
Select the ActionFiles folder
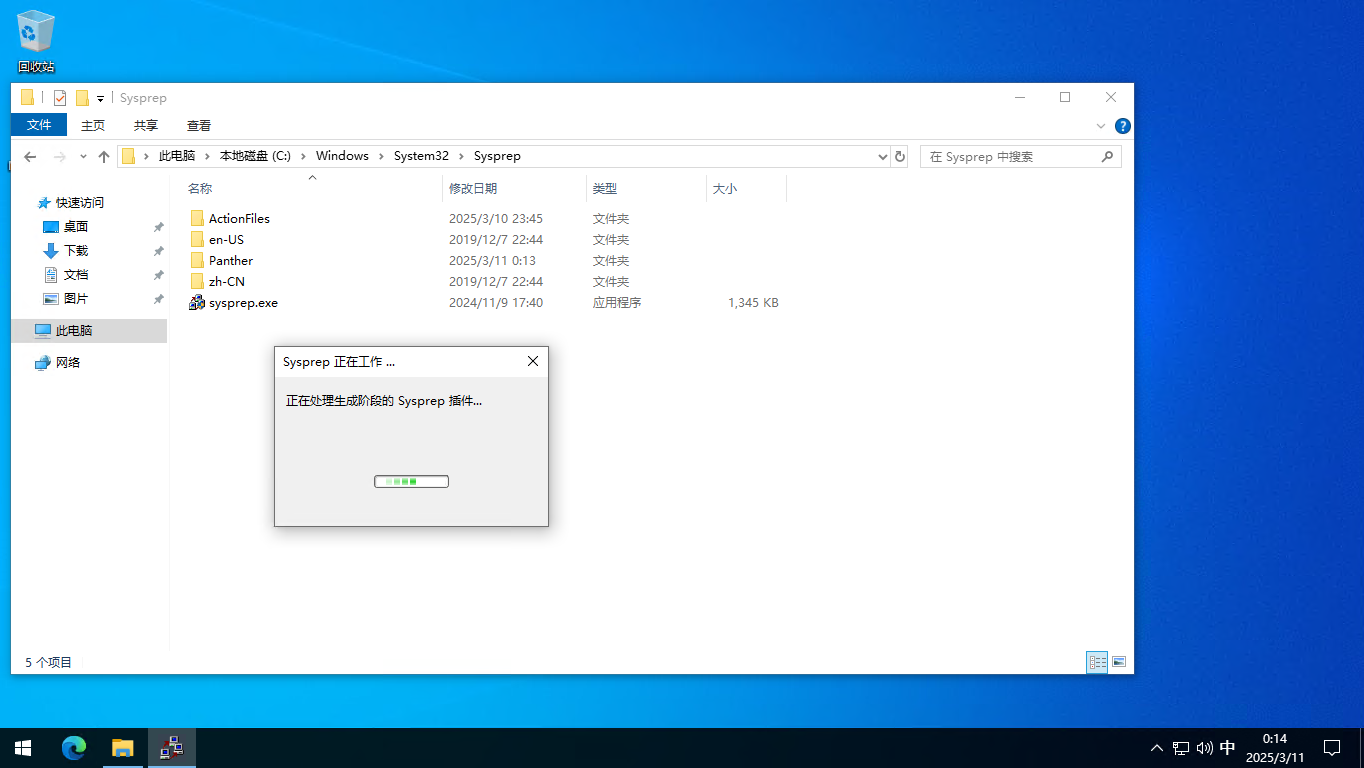[239, 218]
